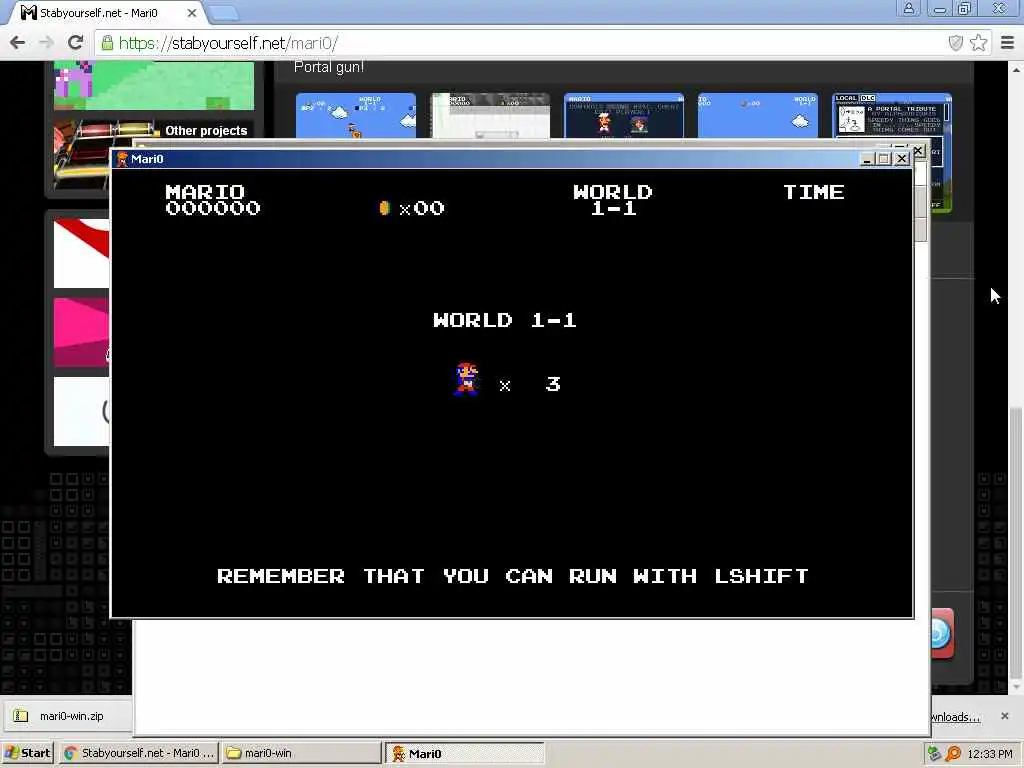The width and height of the screenshot is (1024, 768).
Task: Click the 12:33 PM system clock
Action: click(989, 754)
